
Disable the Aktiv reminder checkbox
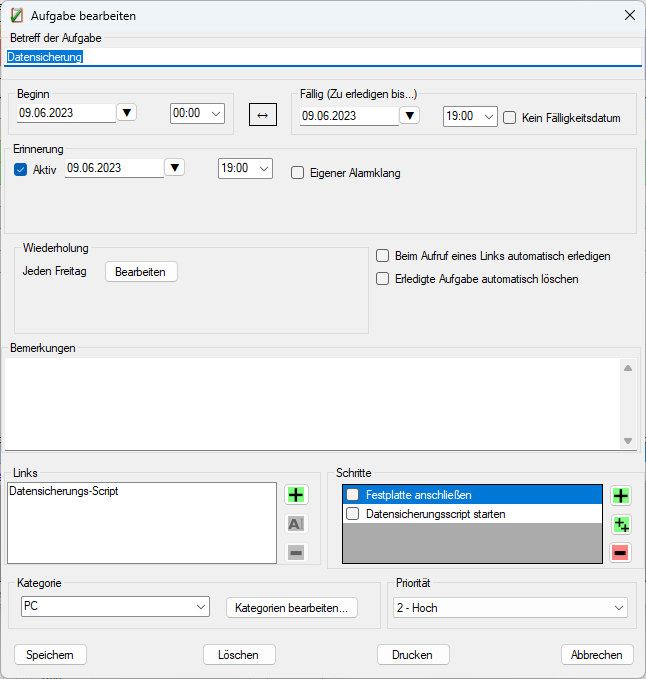point(21,169)
